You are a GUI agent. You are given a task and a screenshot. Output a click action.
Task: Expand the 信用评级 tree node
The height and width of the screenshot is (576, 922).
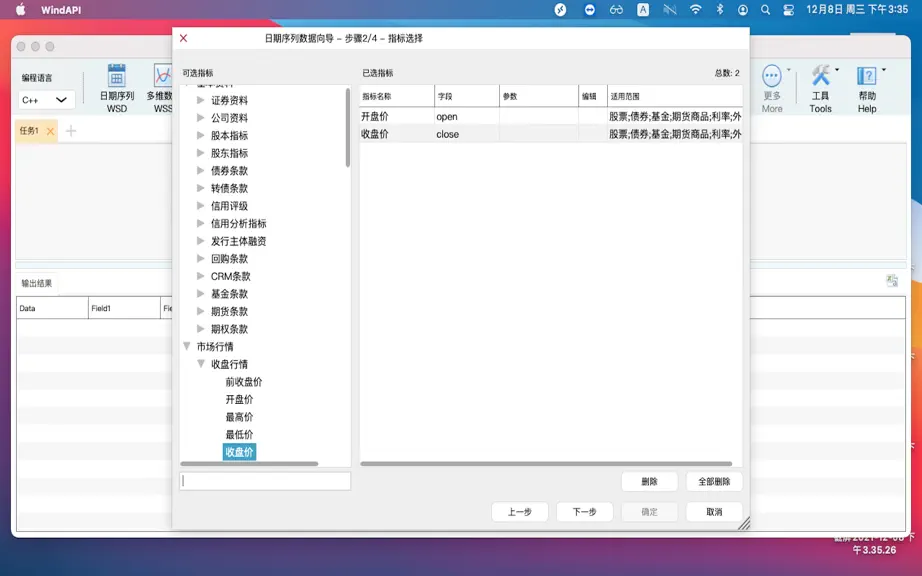click(x=201, y=206)
